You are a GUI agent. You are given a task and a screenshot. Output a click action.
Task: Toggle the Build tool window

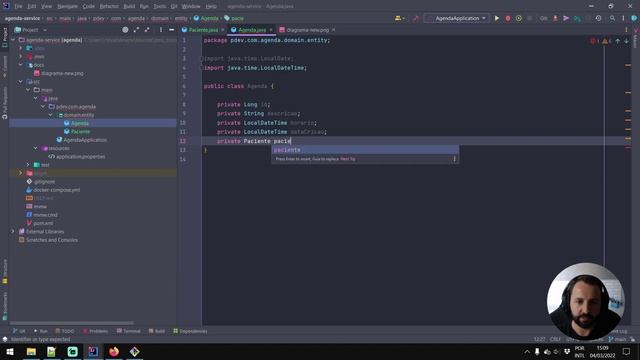click(157, 331)
